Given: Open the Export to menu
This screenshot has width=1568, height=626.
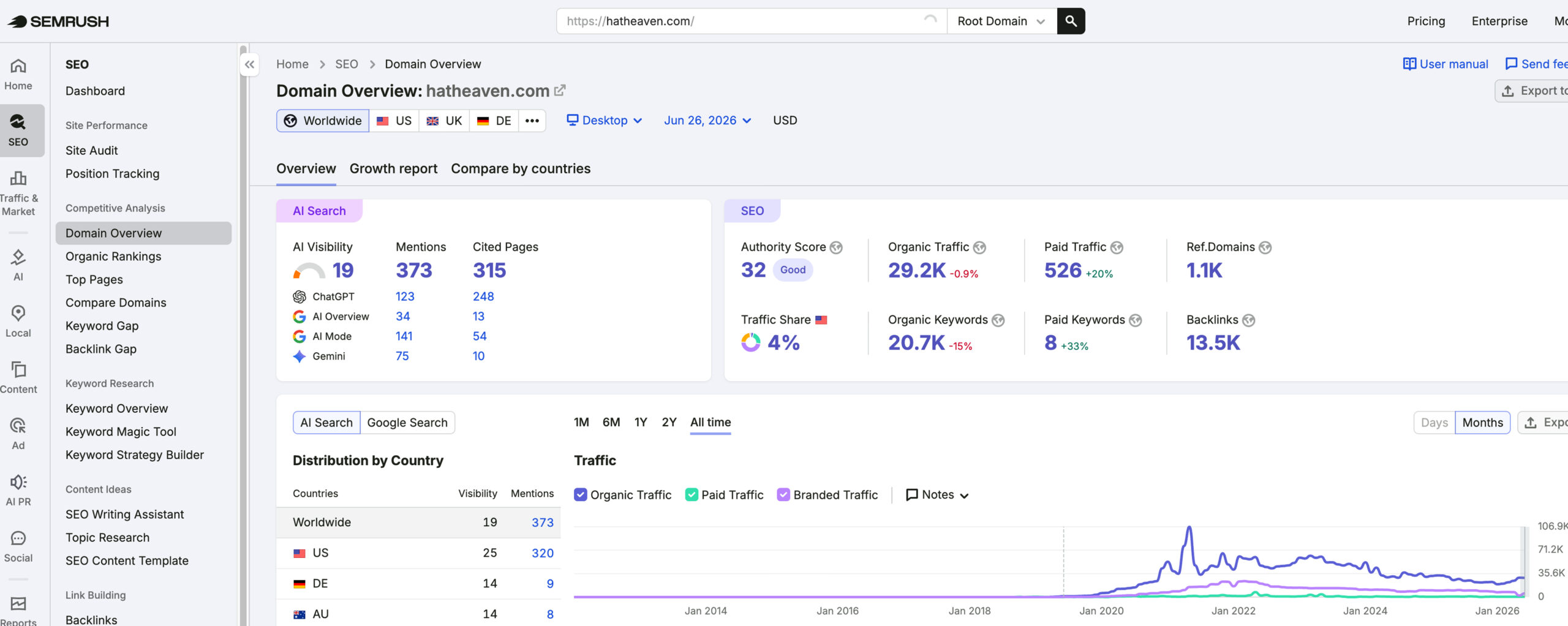Looking at the screenshot, I should click(x=1532, y=91).
